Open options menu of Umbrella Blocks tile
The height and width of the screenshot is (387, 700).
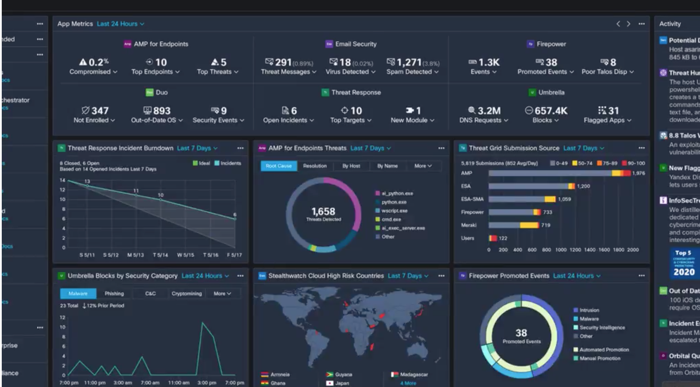tap(240, 276)
